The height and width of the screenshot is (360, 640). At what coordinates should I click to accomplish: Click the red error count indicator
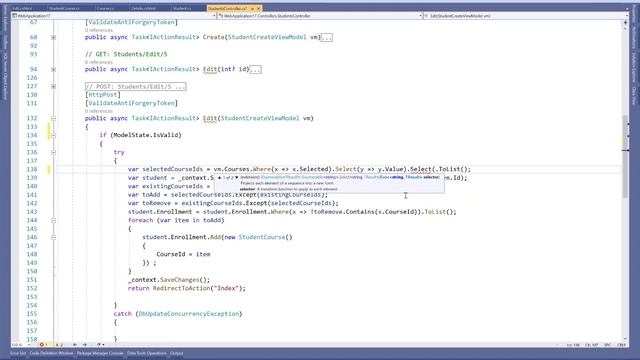44,345
